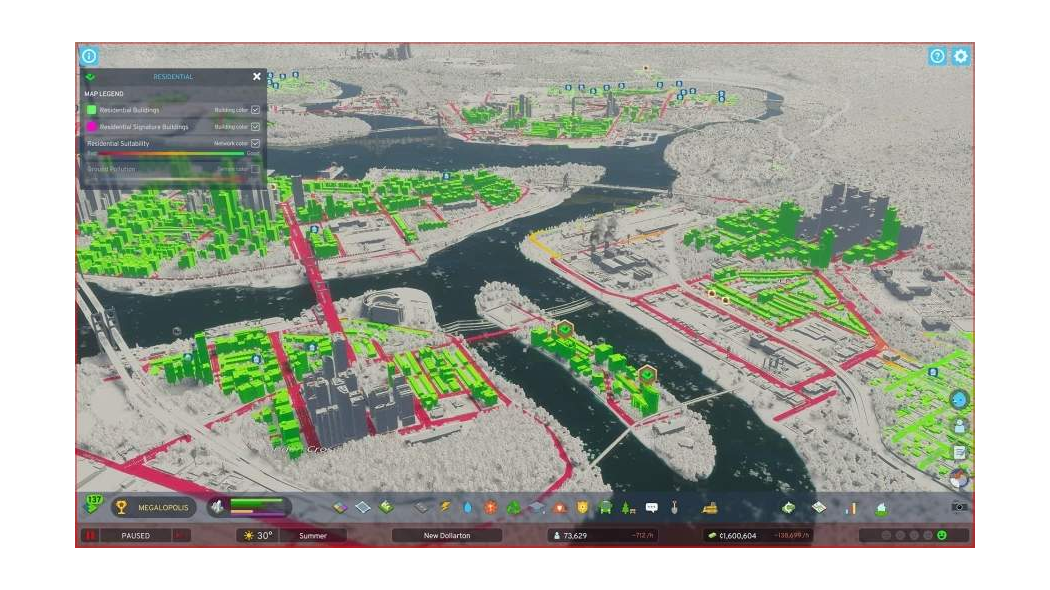Open the Fire & Rescue menu
1050x590 pixels.
point(559,508)
